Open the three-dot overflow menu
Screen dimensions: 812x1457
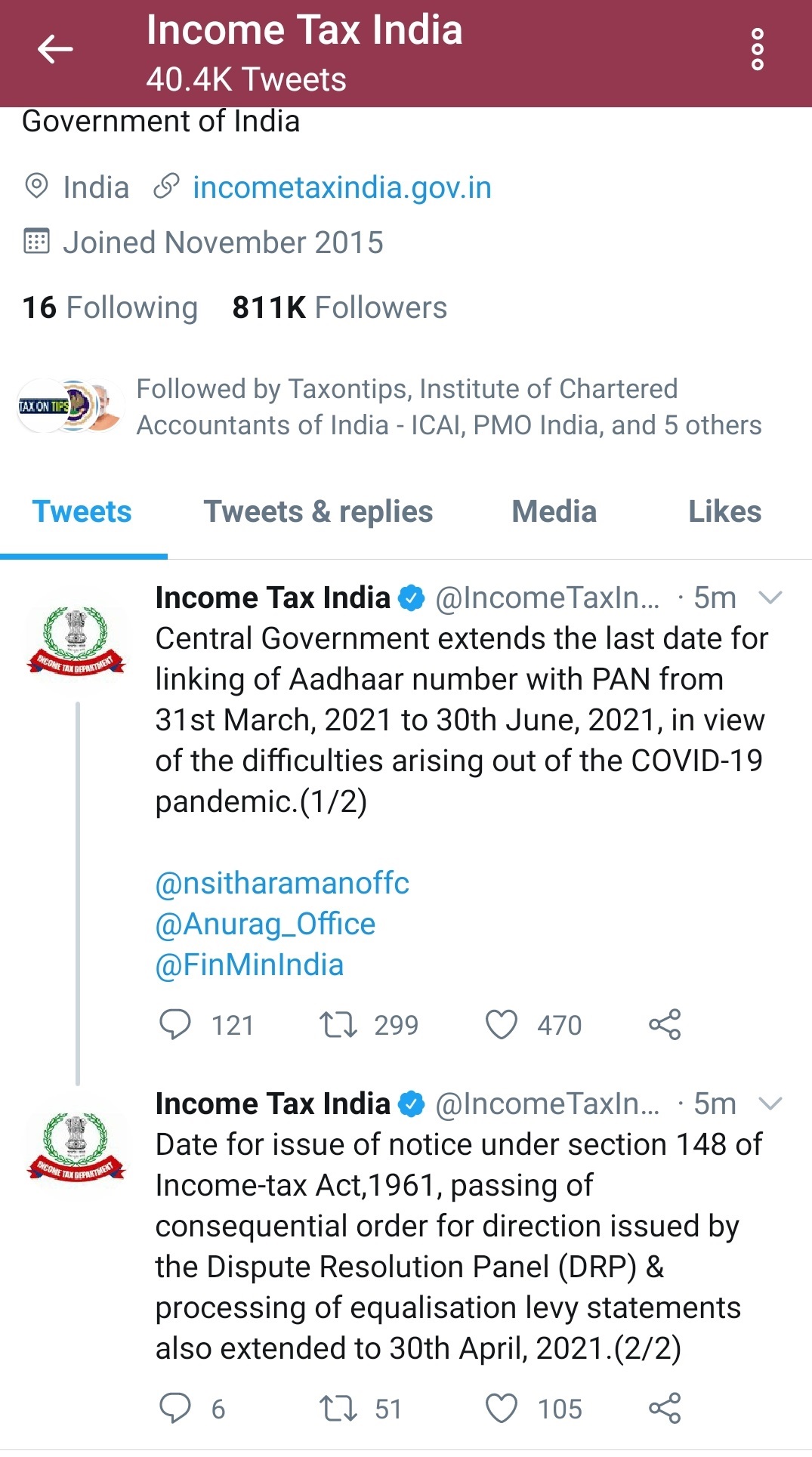[757, 50]
